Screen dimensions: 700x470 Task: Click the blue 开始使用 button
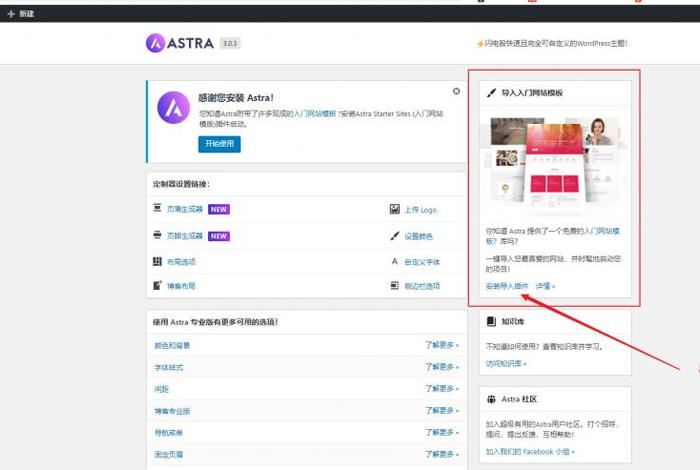[219, 144]
